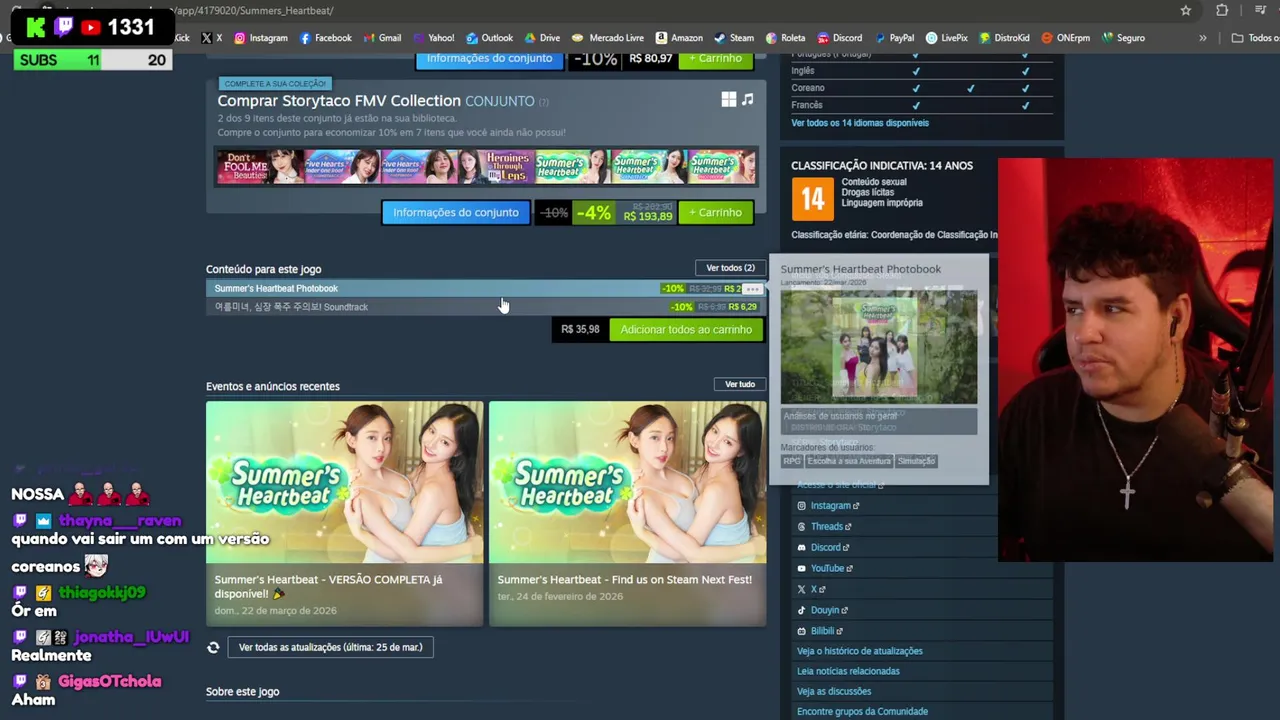The image size is (1280, 720).
Task: Open the 'VERSÃO COMPLETA já disponível' event card
Action: (345, 514)
